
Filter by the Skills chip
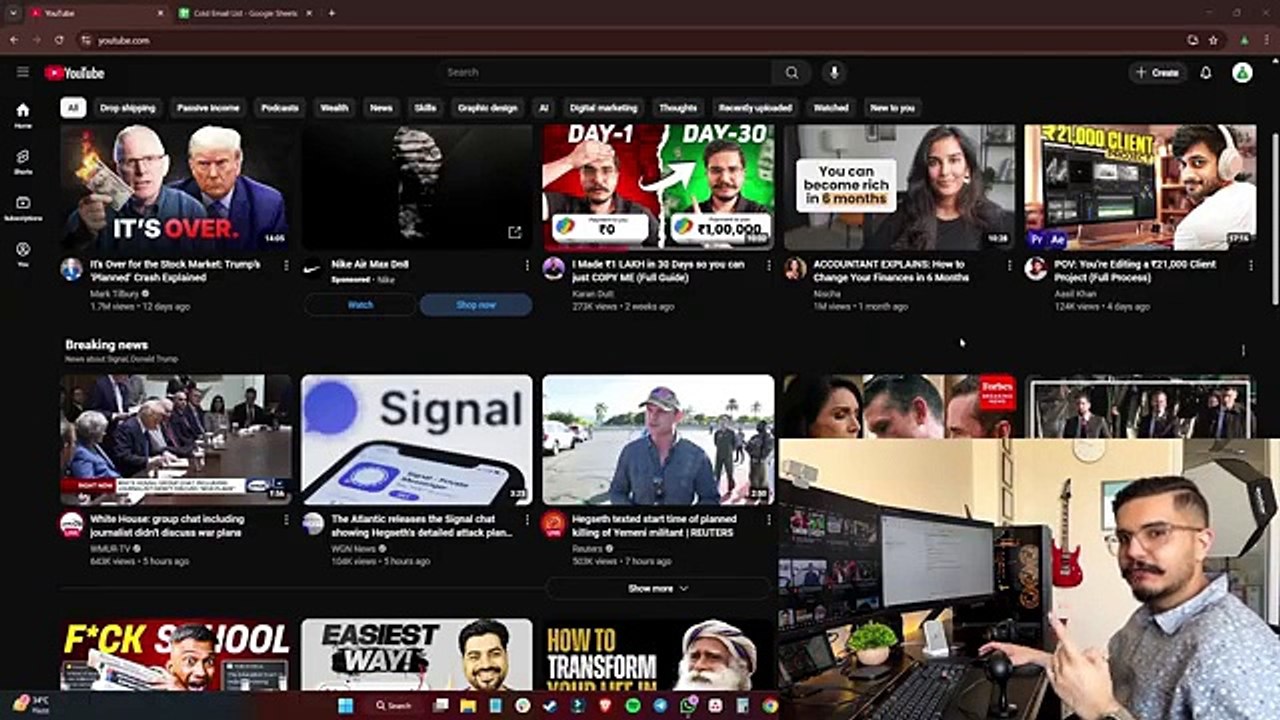[425, 108]
